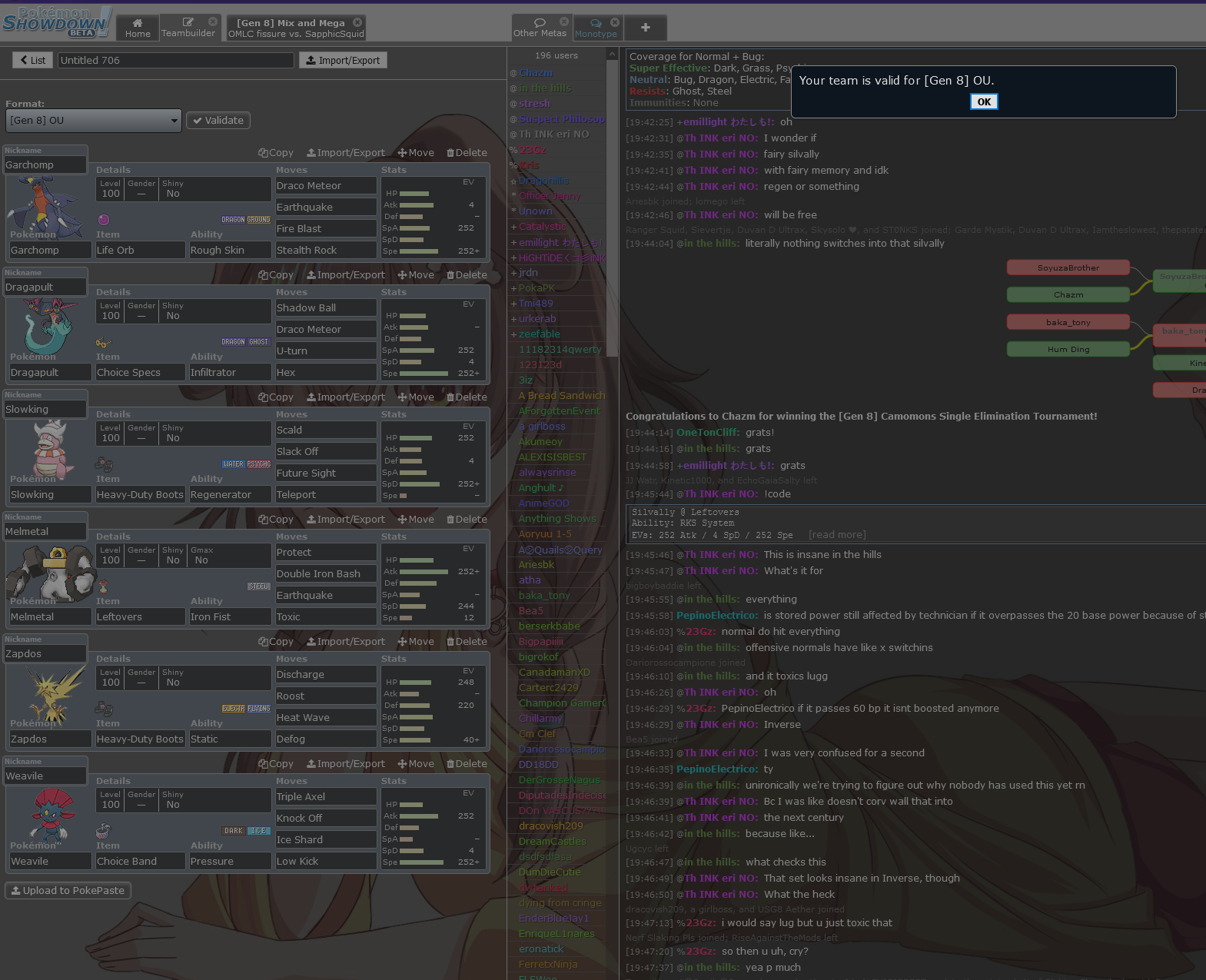Edit Weavile's Choice Band item
Image resolution: width=1206 pixels, height=980 pixels.
click(x=140, y=862)
